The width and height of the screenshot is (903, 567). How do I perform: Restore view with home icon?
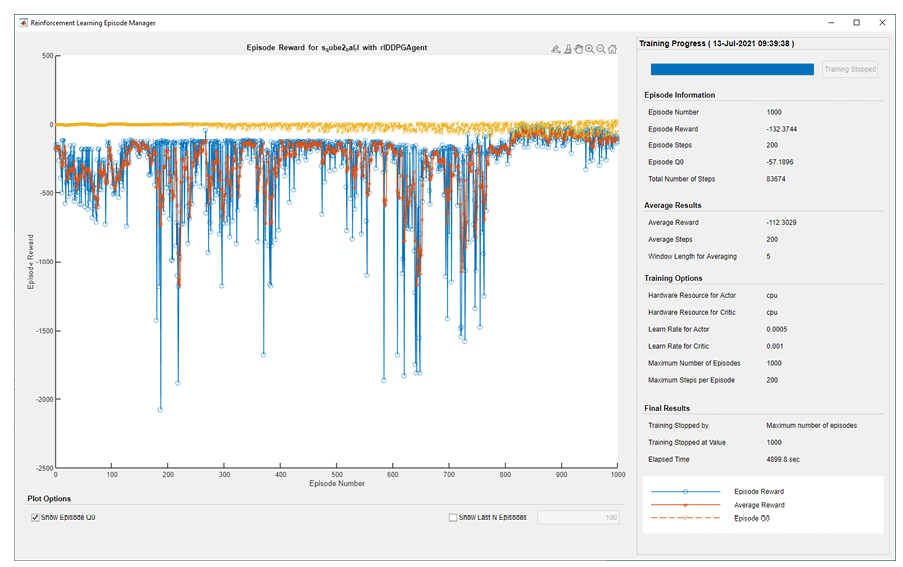612,48
